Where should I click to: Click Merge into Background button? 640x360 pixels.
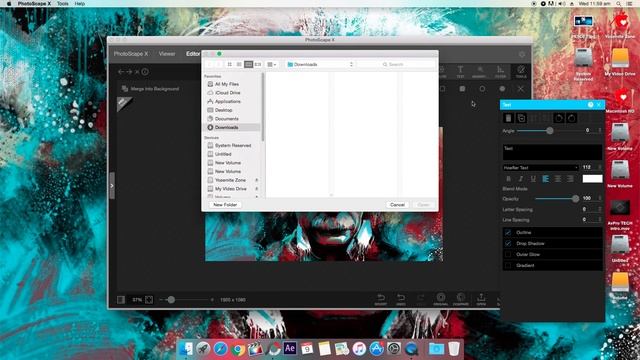tap(150, 89)
